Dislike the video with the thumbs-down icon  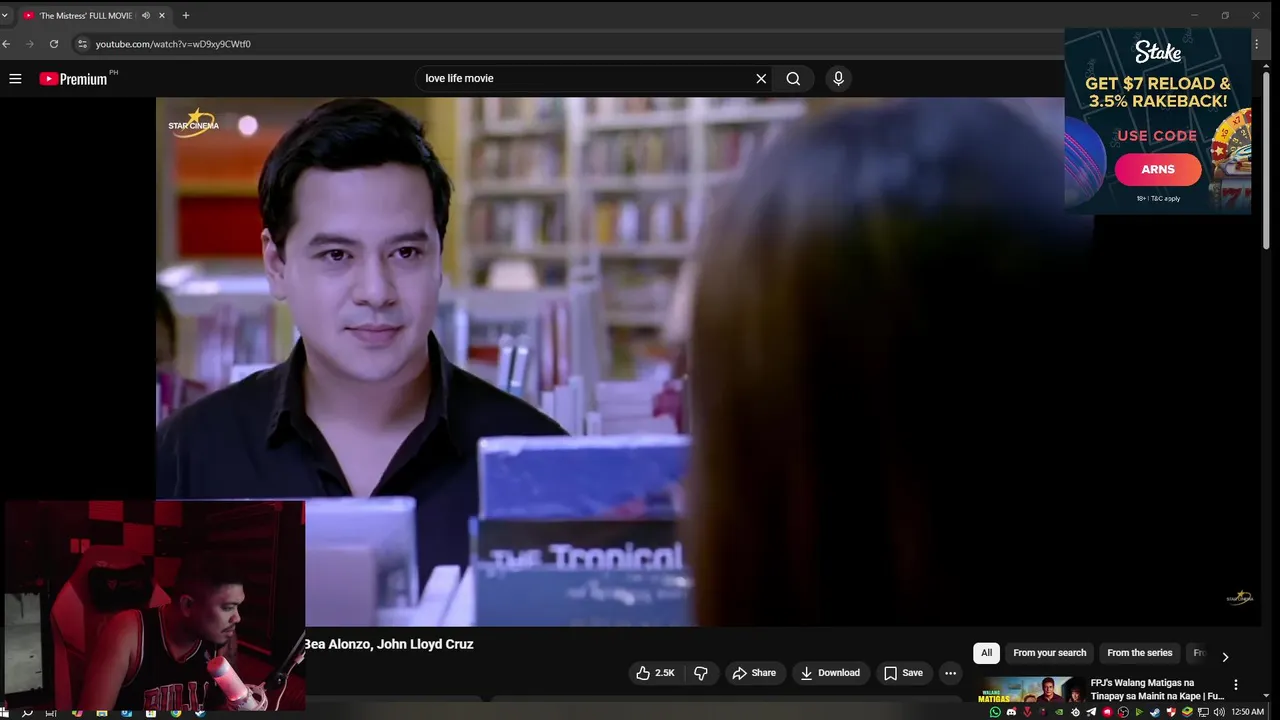pyautogui.click(x=701, y=673)
